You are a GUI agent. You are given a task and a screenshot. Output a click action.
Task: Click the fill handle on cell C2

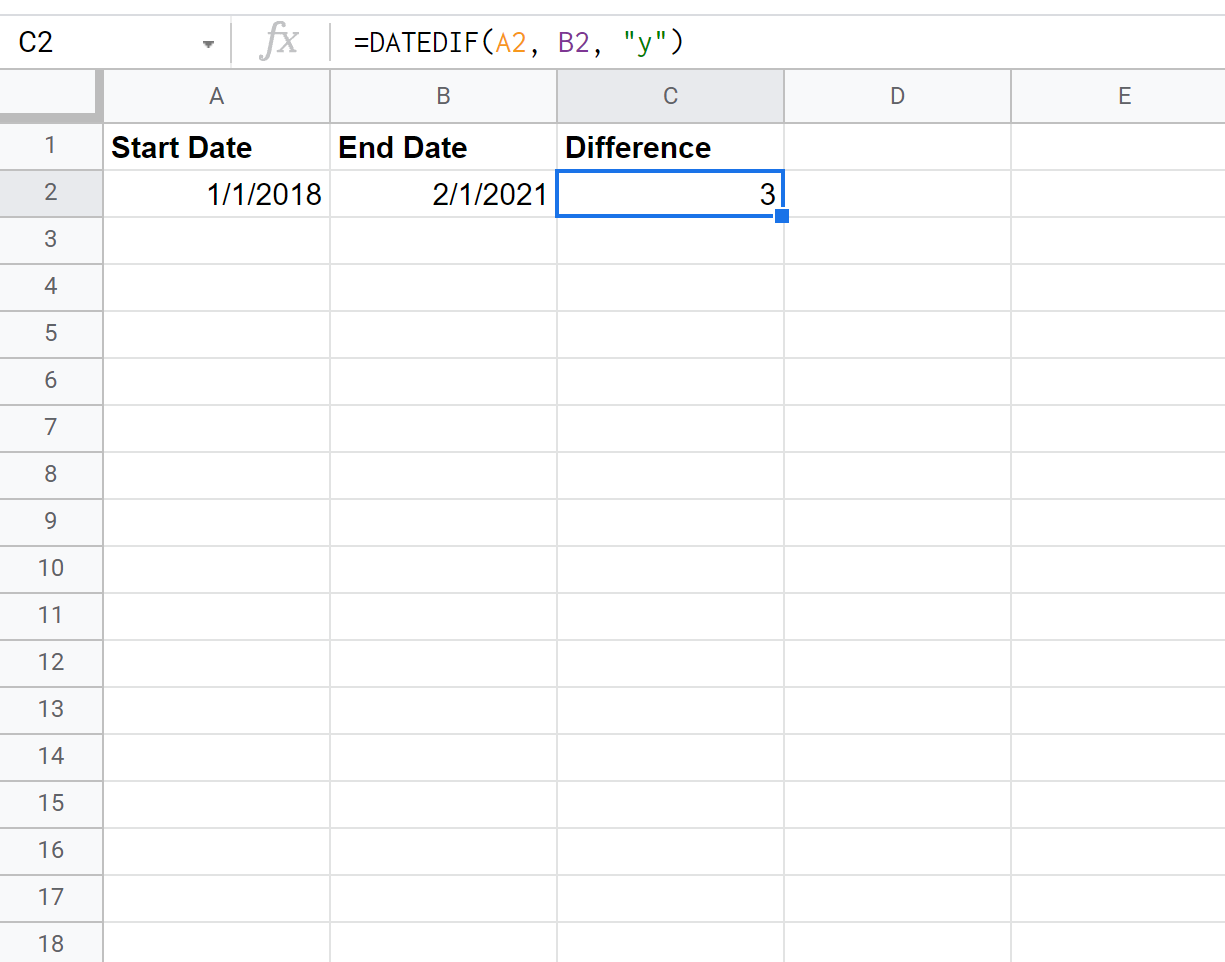pyautogui.click(x=782, y=216)
